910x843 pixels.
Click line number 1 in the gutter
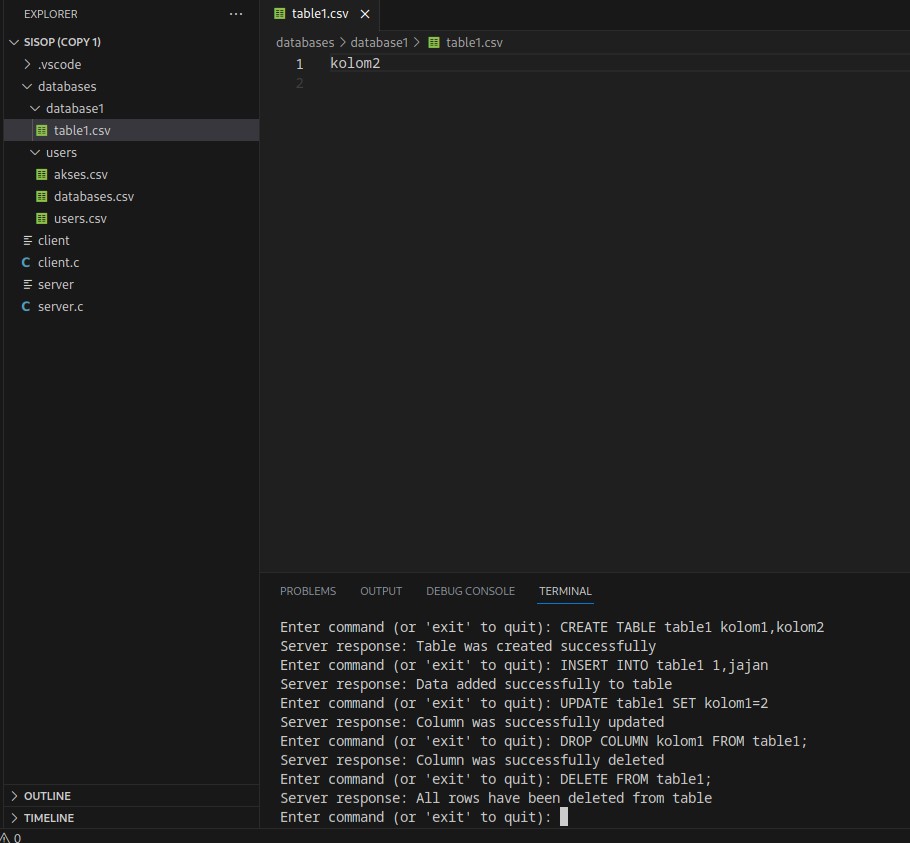coord(299,64)
